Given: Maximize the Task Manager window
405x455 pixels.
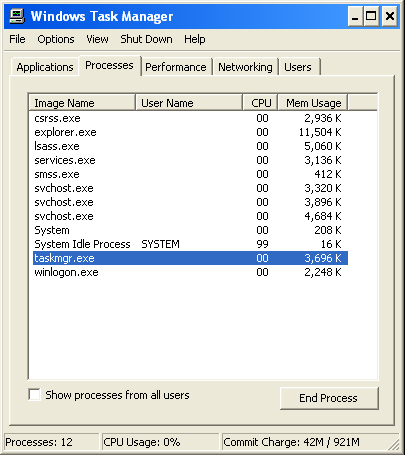Looking at the screenshot, I should tap(371, 16).
